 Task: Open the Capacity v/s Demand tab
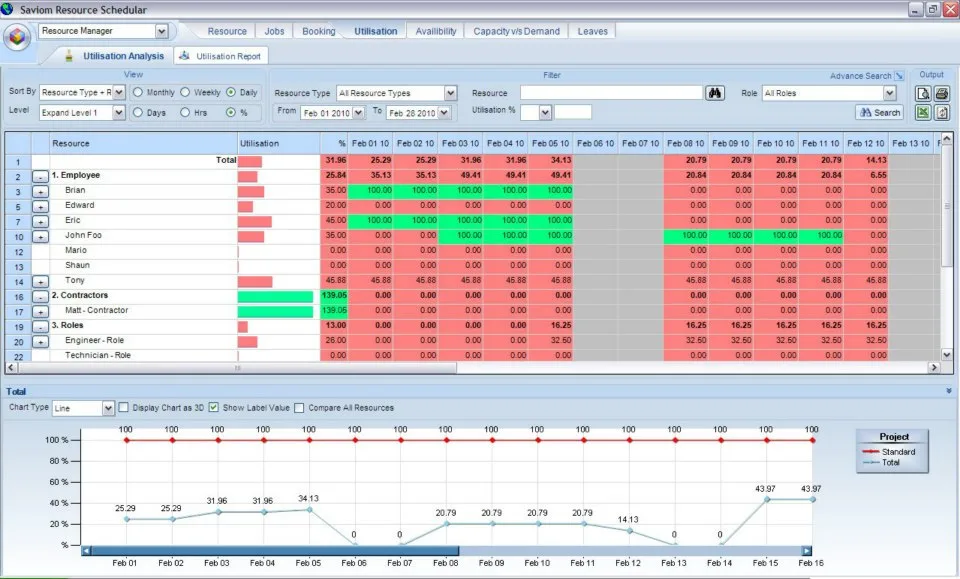[516, 31]
